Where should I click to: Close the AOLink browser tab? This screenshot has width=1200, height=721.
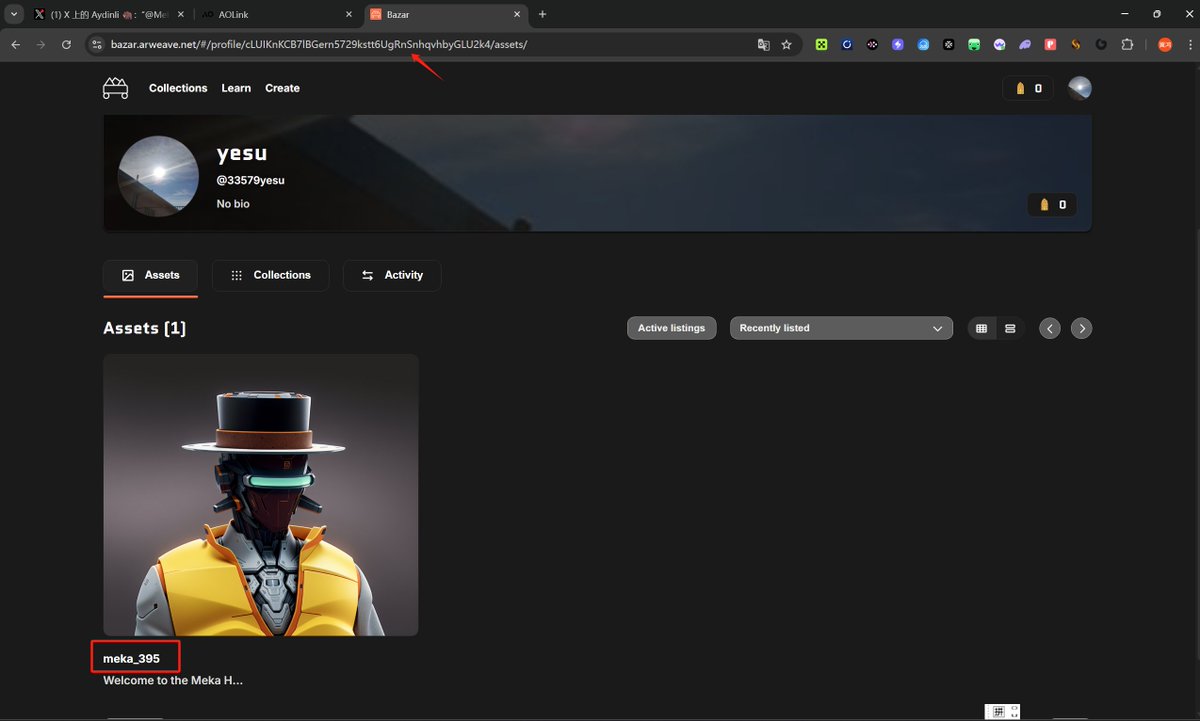(x=349, y=15)
